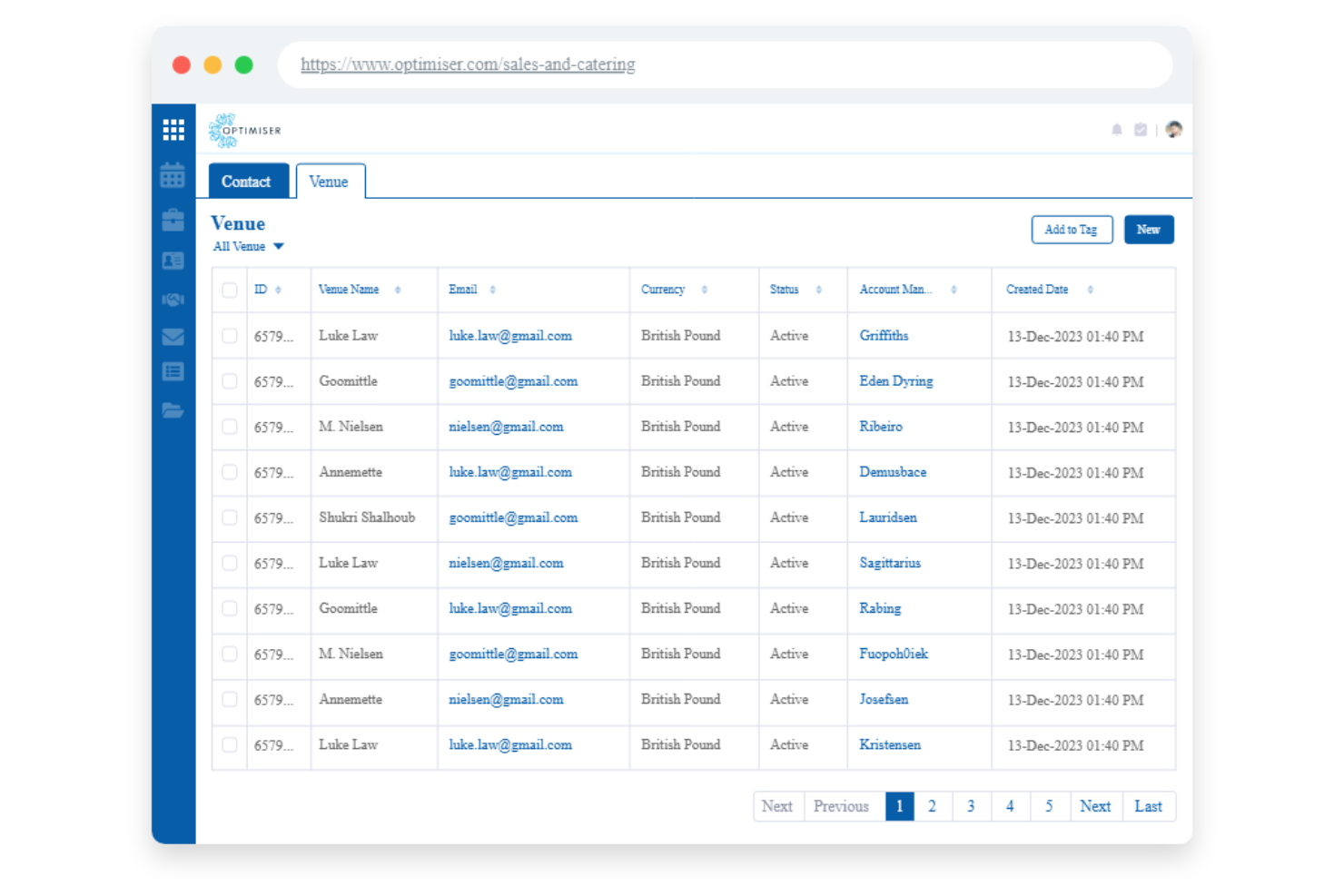The image size is (1344, 896).
Task: Check the row with manager Griffiths
Action: (230, 336)
